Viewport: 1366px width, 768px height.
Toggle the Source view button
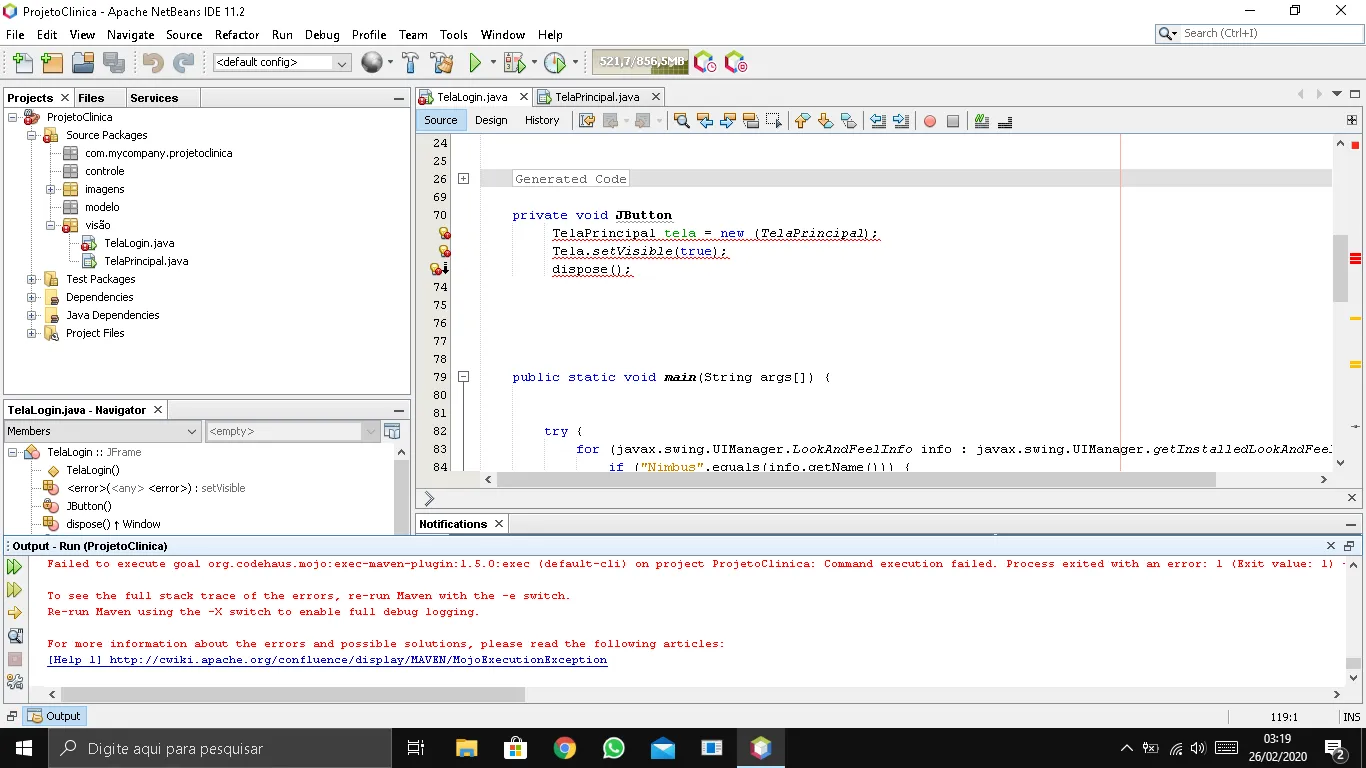coord(440,120)
